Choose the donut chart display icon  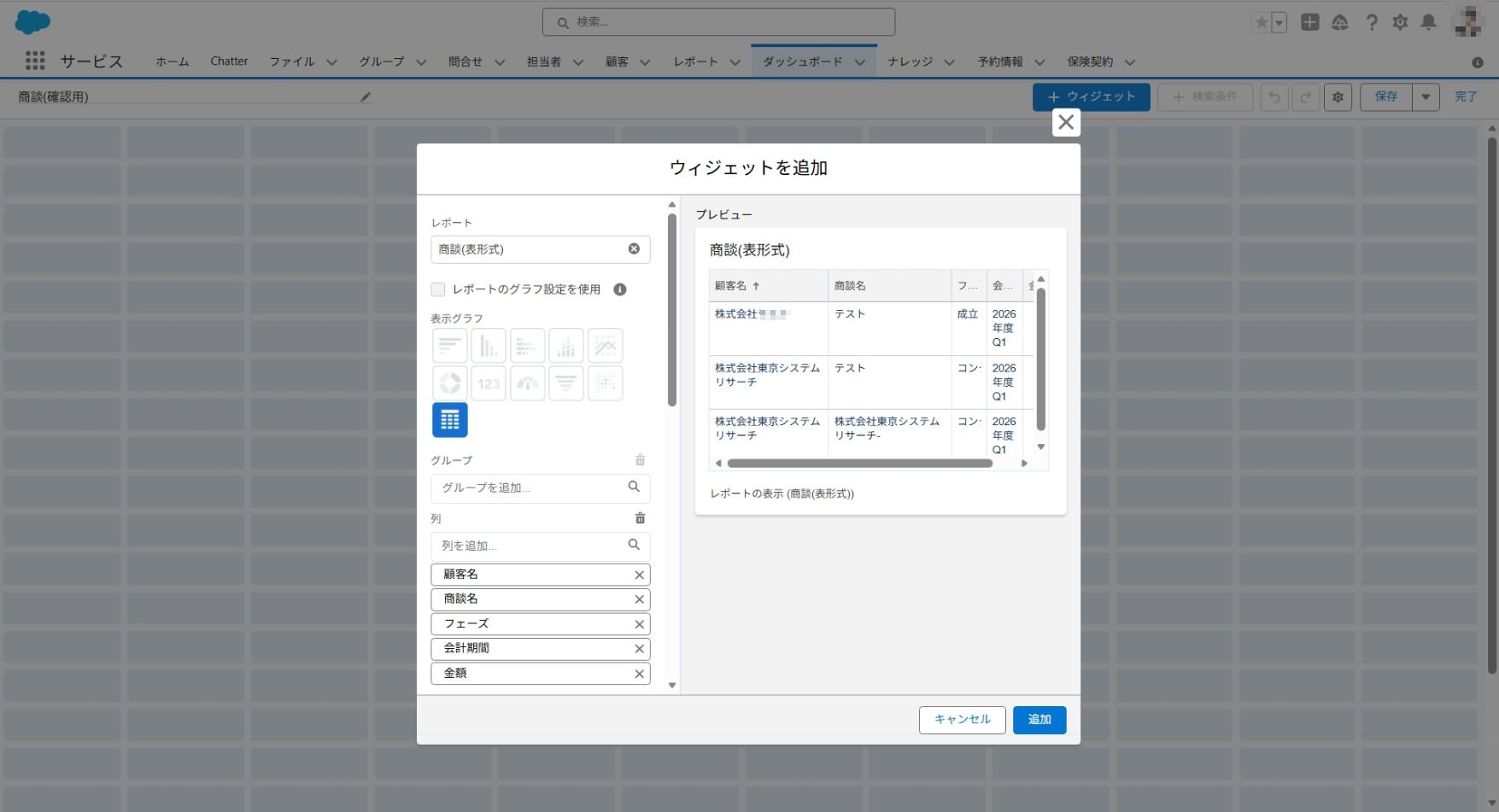pos(449,383)
